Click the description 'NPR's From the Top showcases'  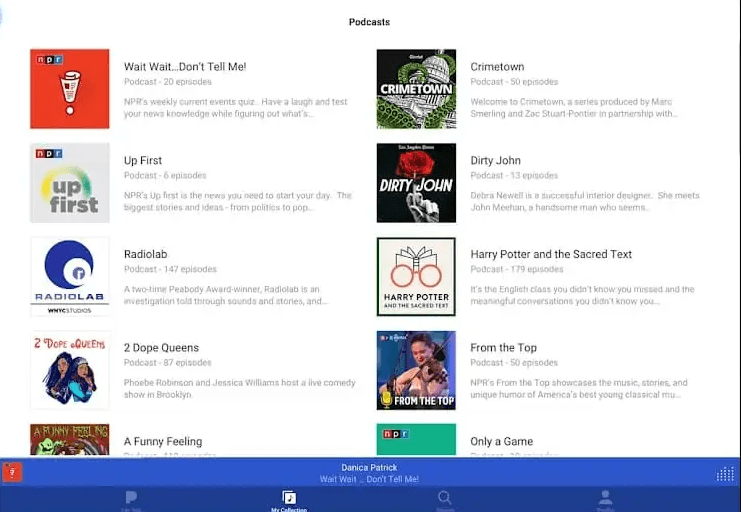(579, 388)
